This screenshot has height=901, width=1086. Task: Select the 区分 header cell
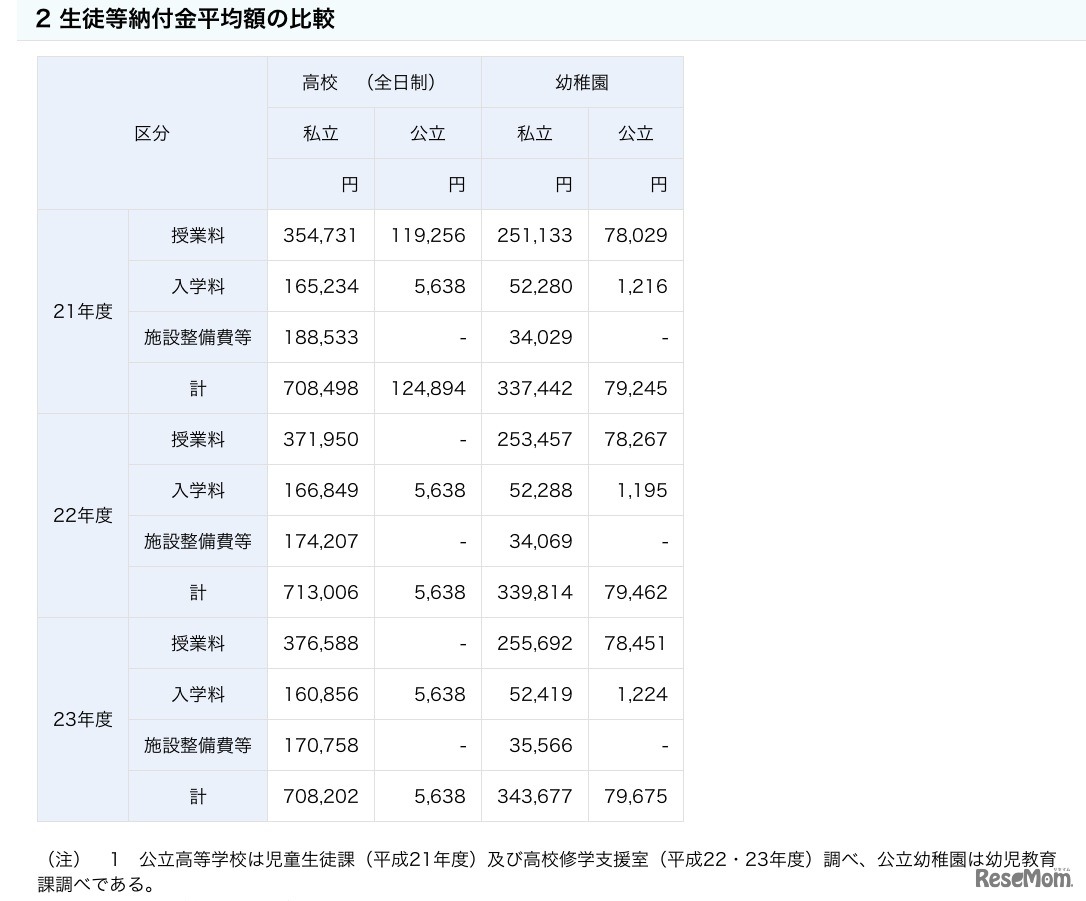151,133
